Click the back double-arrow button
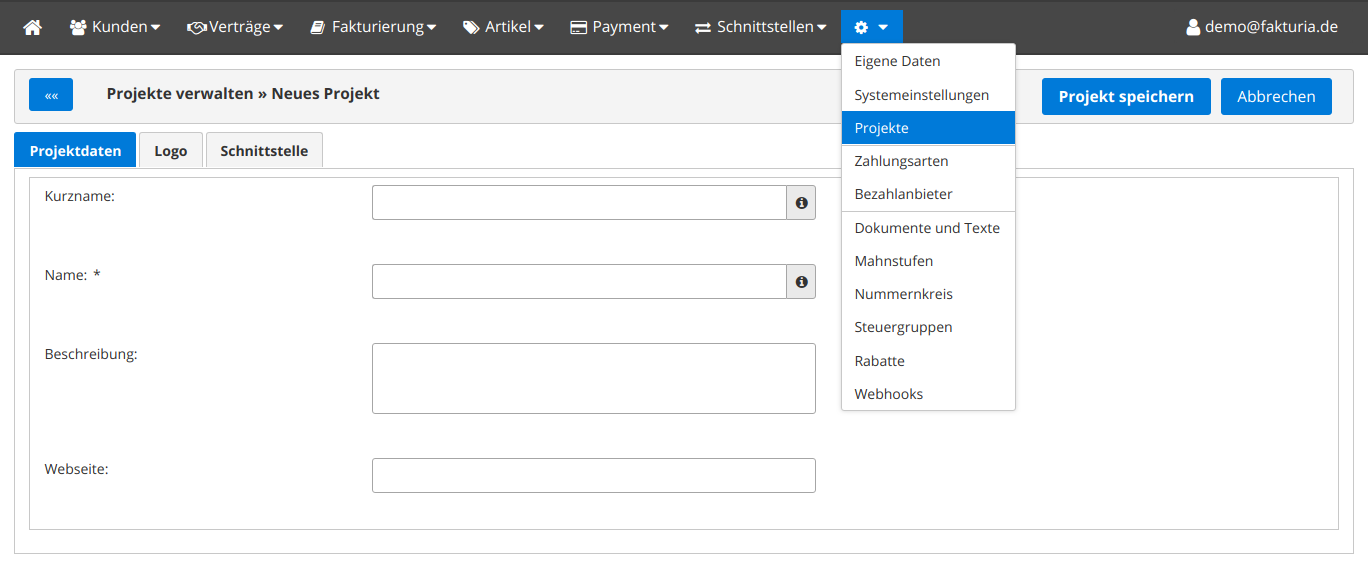 [51, 95]
